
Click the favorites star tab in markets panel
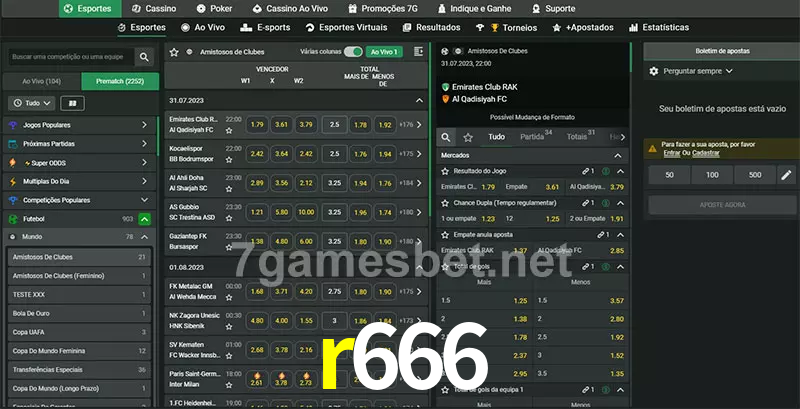point(468,137)
